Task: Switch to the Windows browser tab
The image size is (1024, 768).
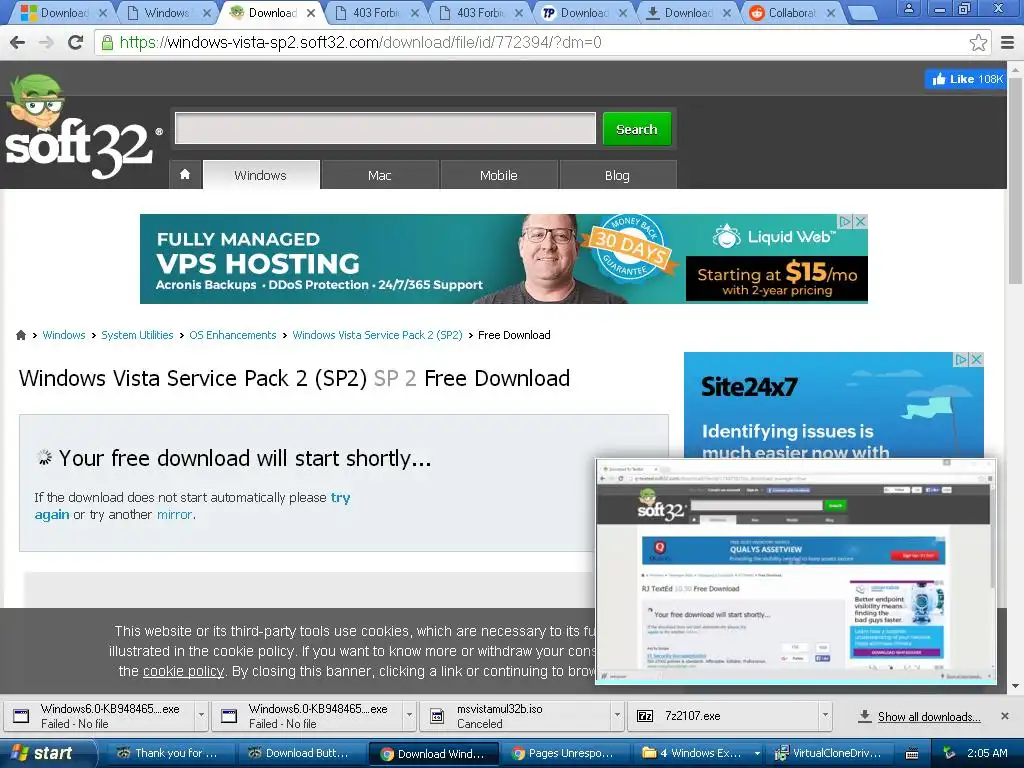Action: (167, 12)
